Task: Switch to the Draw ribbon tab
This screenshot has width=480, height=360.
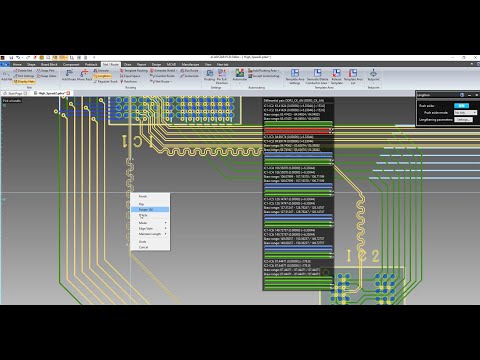Action: [127, 64]
